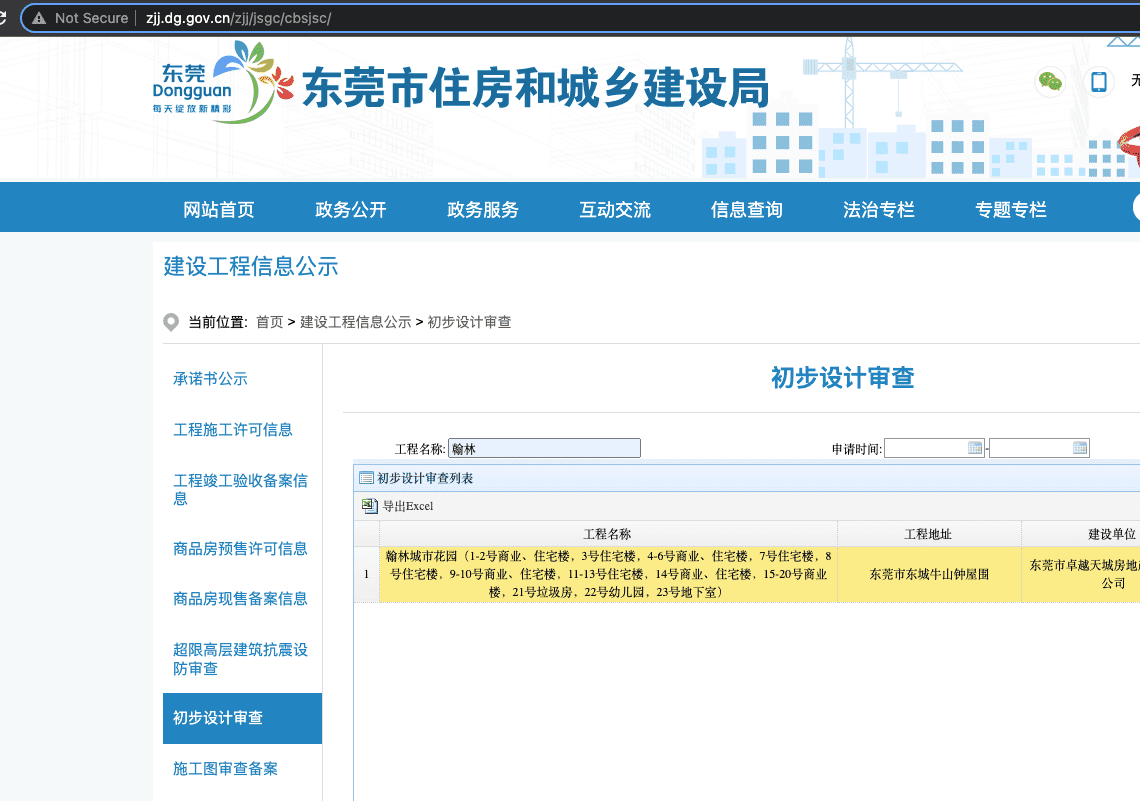
Task: Click 建设工程信息公示 breadcrumb link
Action: [x=355, y=322]
